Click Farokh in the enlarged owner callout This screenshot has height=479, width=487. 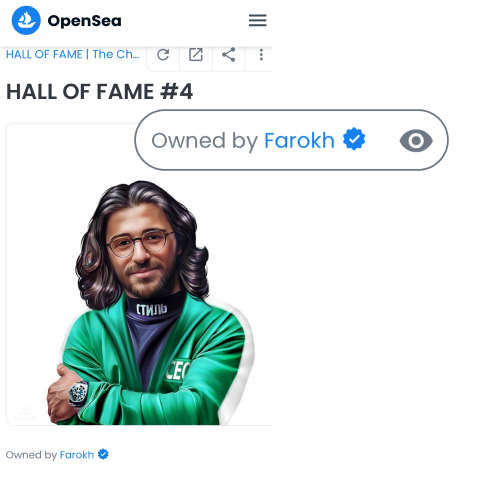299,140
